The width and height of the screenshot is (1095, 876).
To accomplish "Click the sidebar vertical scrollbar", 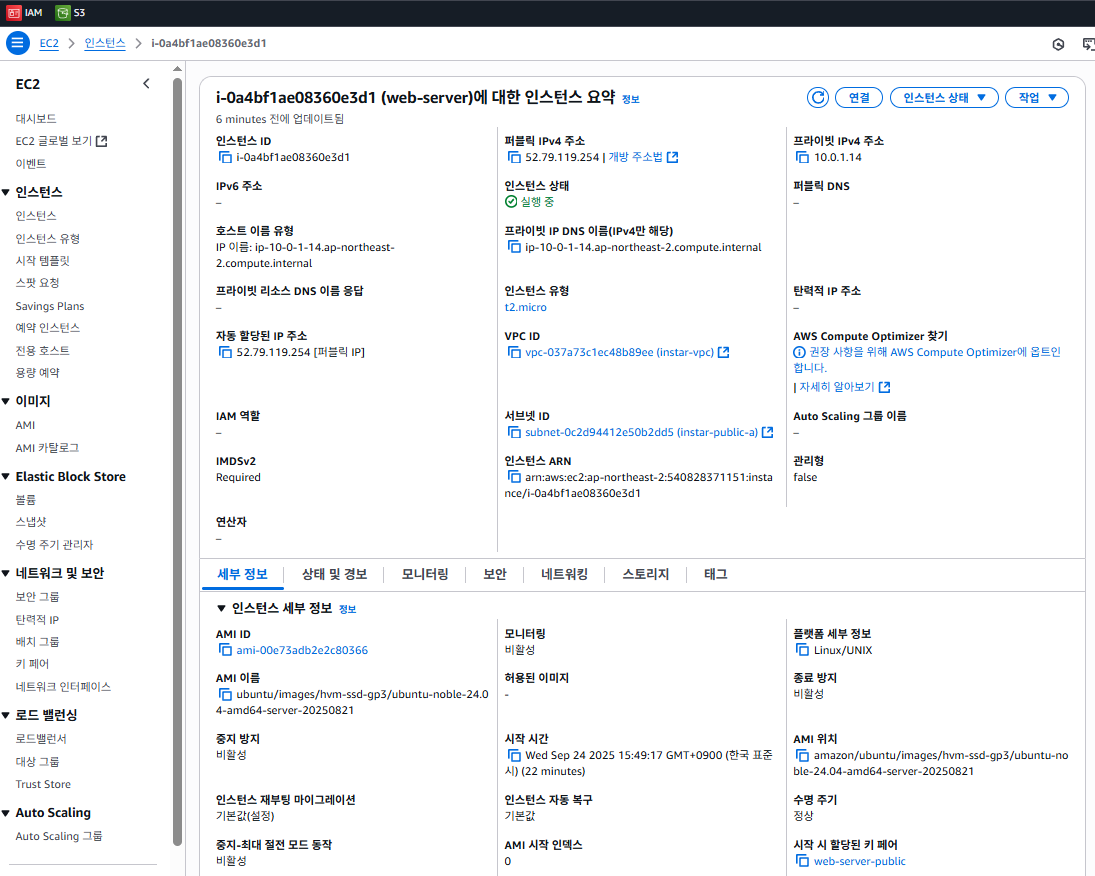I will 177,461.
